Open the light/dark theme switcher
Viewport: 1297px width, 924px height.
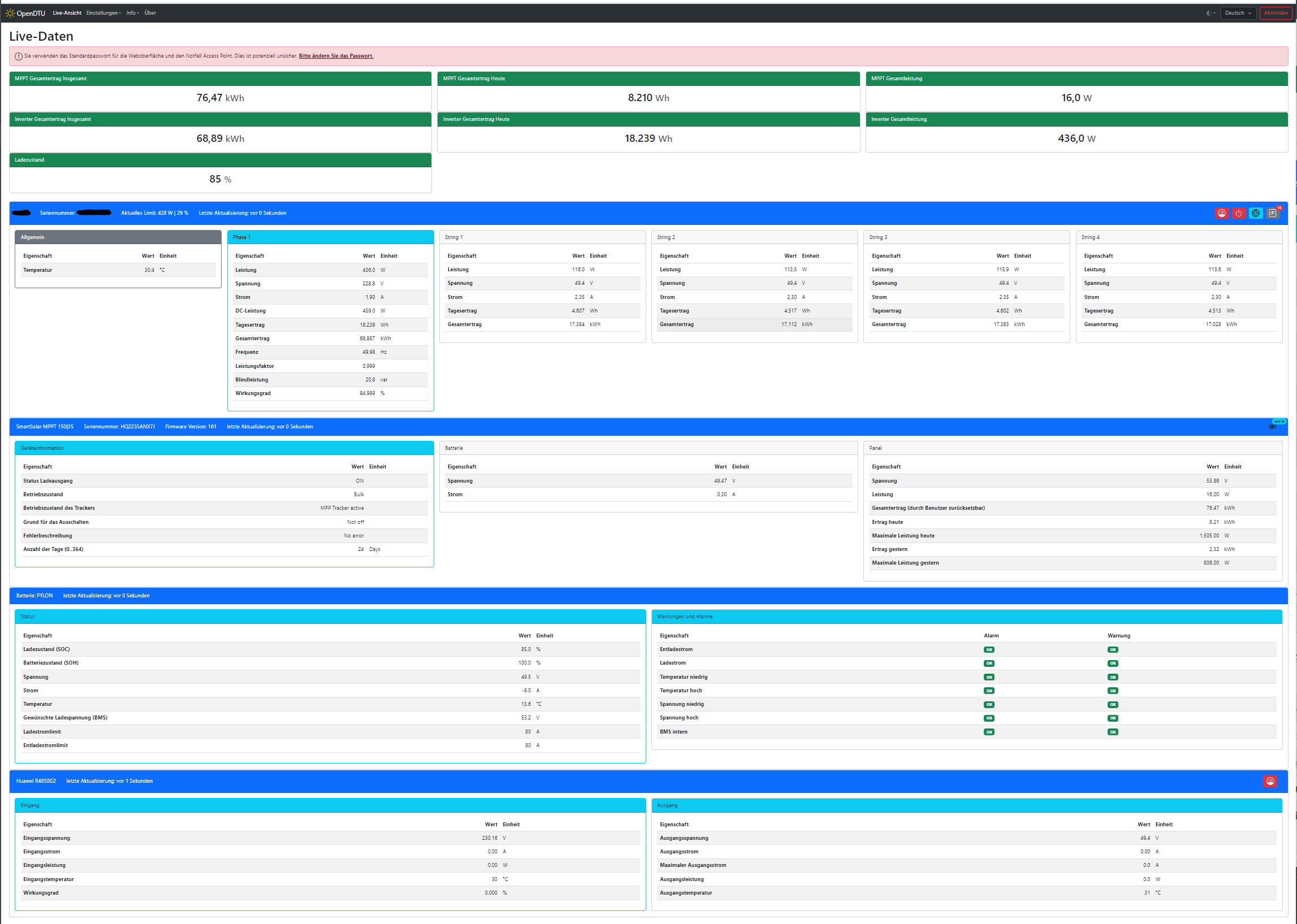point(1210,13)
